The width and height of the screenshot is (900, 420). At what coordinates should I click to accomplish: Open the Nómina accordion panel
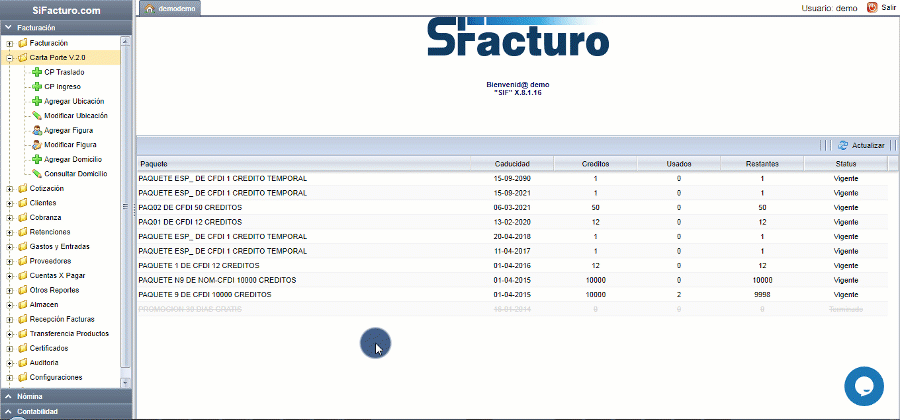(66, 396)
